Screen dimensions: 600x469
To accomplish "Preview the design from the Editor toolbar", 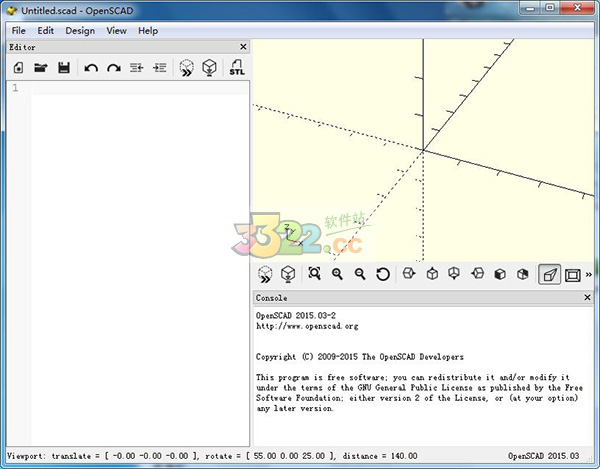I will (186, 68).
